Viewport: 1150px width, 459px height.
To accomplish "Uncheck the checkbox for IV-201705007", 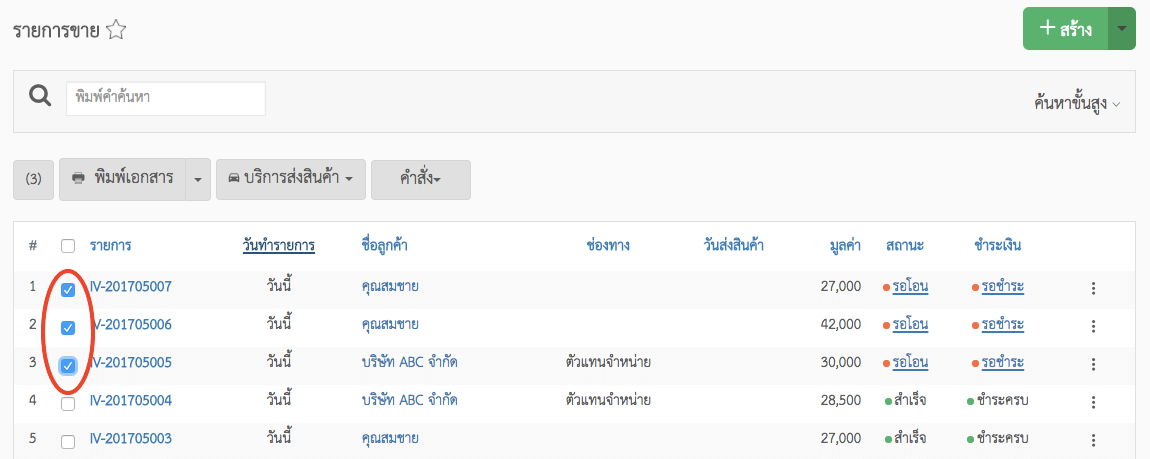I will click(67, 290).
